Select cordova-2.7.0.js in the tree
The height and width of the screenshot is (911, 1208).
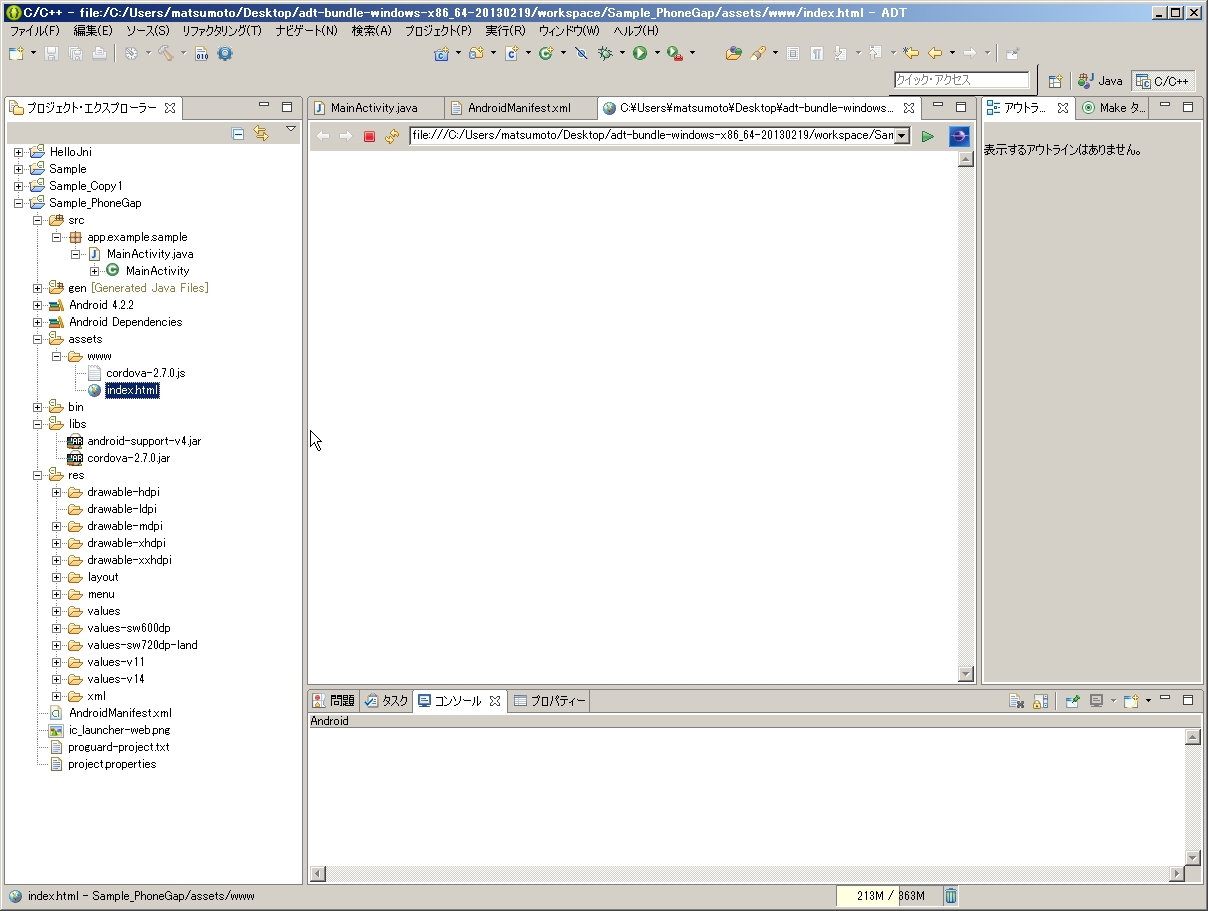tap(146, 373)
